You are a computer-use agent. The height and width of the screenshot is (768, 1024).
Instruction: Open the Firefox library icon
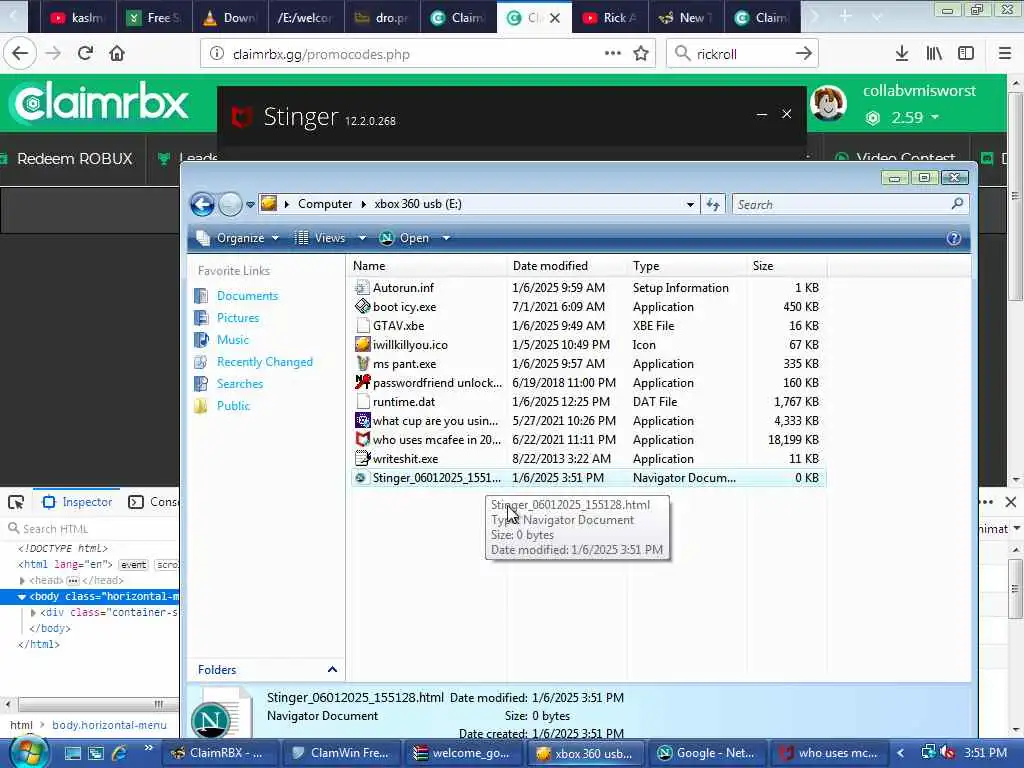point(934,54)
